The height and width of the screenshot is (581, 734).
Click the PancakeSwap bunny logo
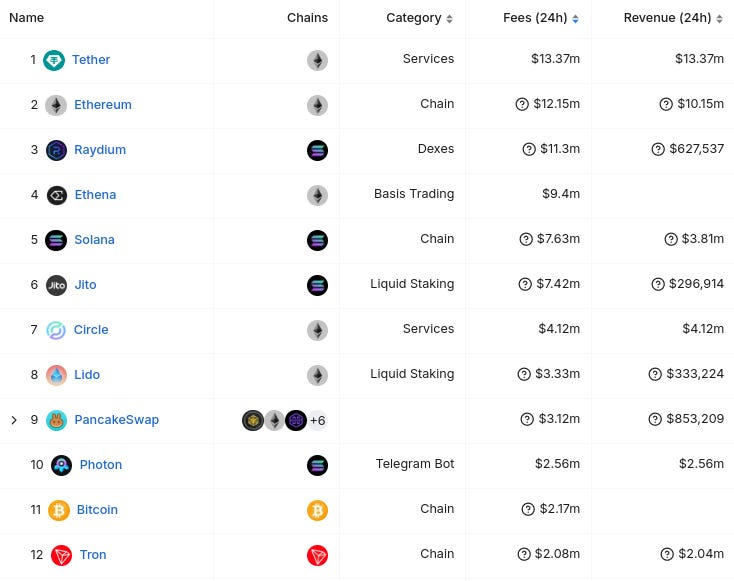tap(56, 420)
